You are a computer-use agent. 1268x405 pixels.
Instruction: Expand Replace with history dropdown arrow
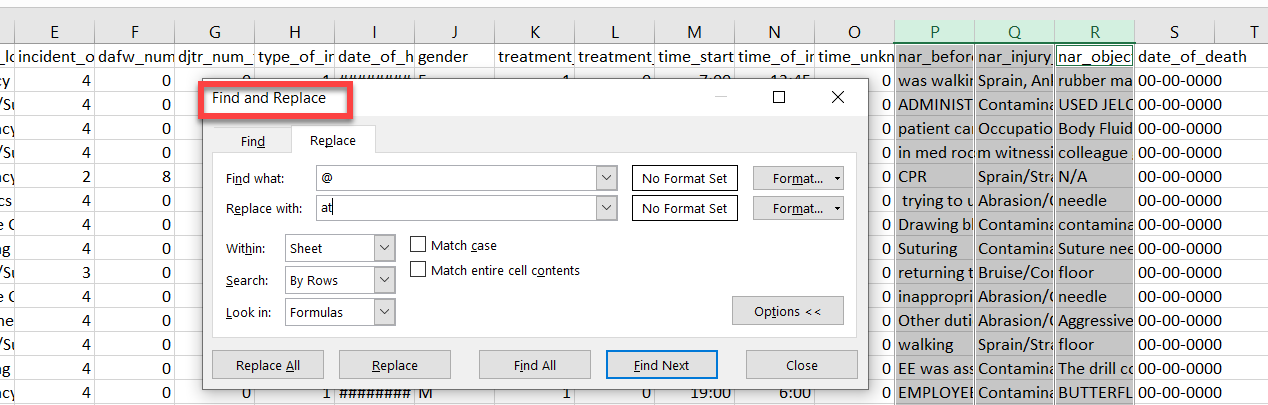605,208
